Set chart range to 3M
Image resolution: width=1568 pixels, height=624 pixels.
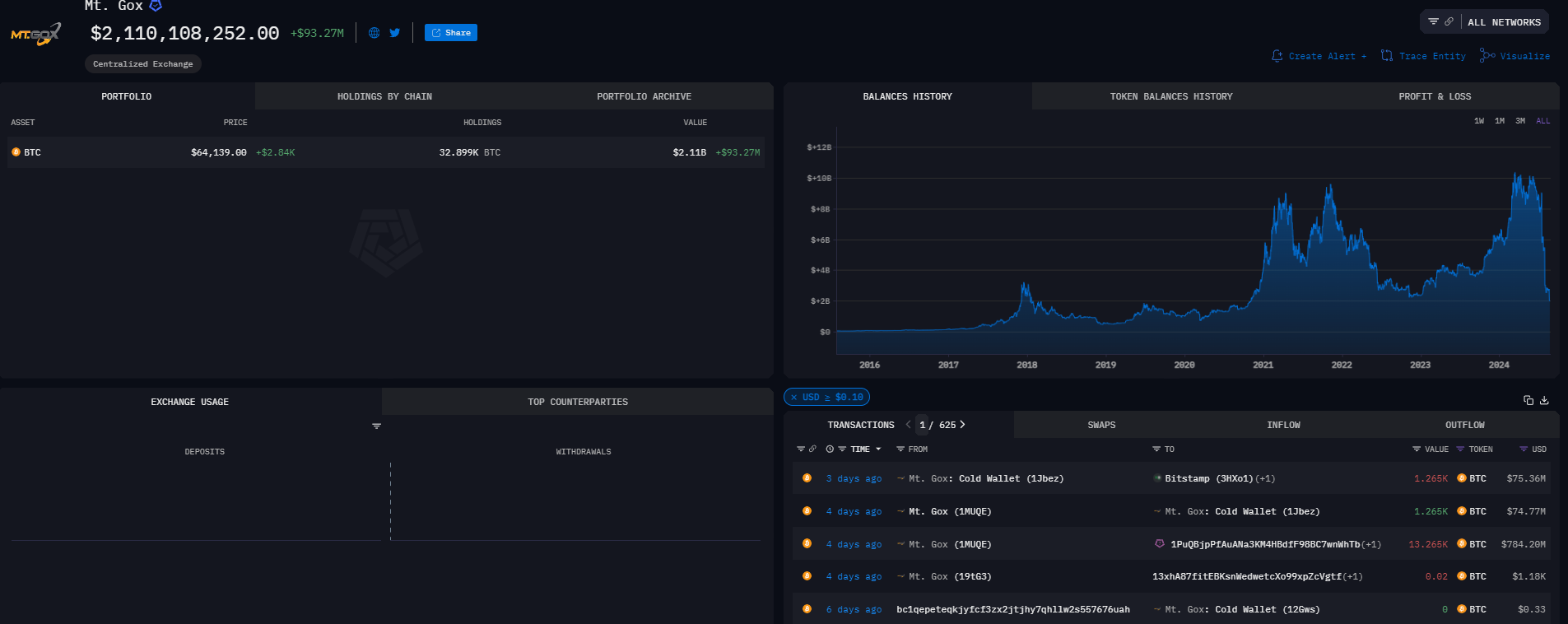point(1520,121)
